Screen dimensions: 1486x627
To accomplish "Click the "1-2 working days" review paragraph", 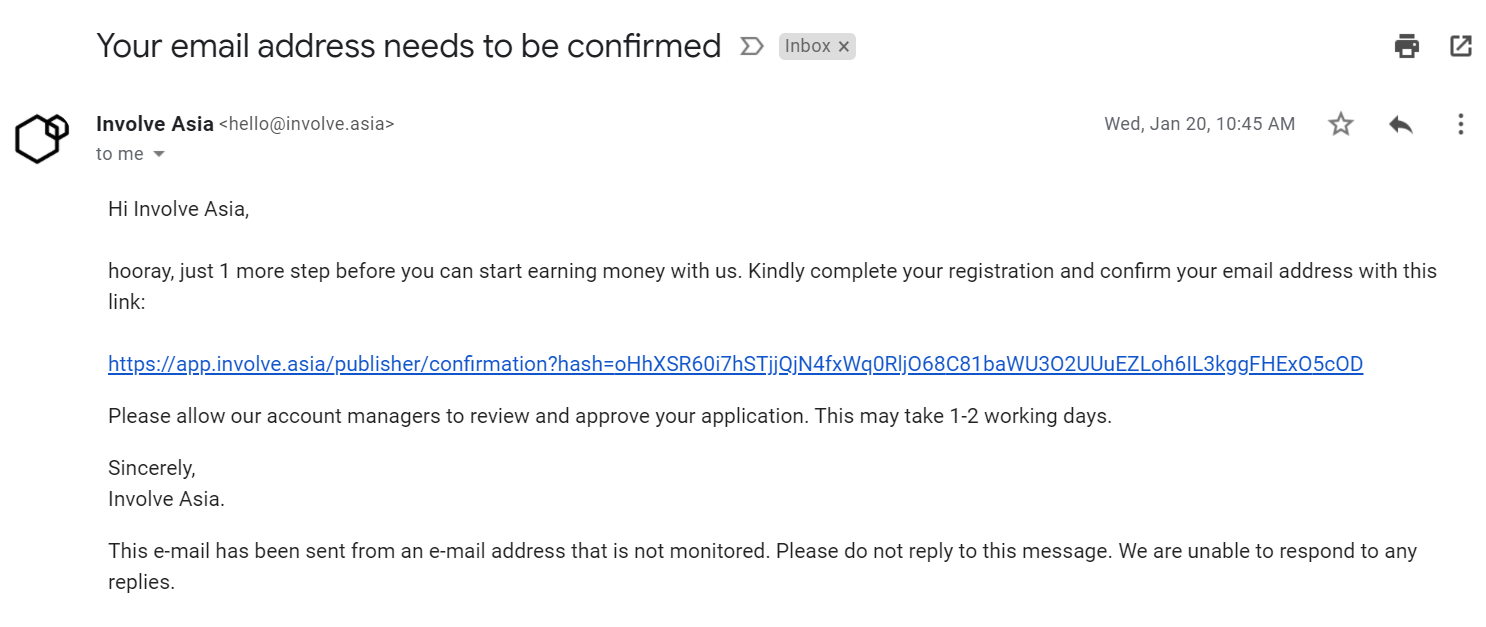I will click(x=610, y=416).
